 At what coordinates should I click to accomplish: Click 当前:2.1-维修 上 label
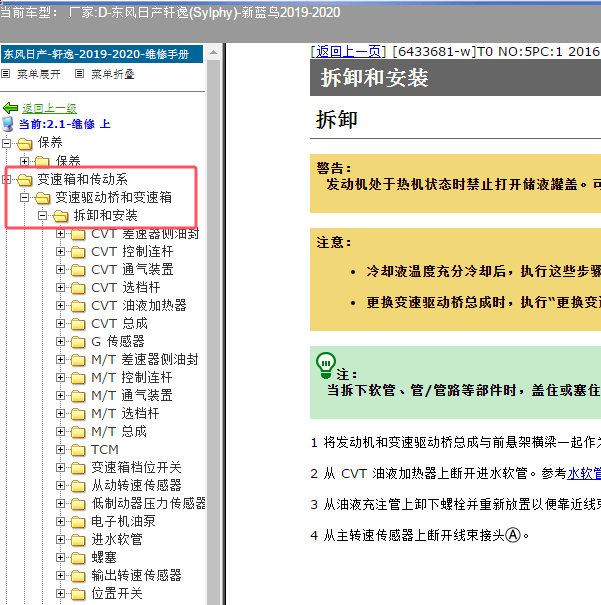pyautogui.click(x=65, y=124)
